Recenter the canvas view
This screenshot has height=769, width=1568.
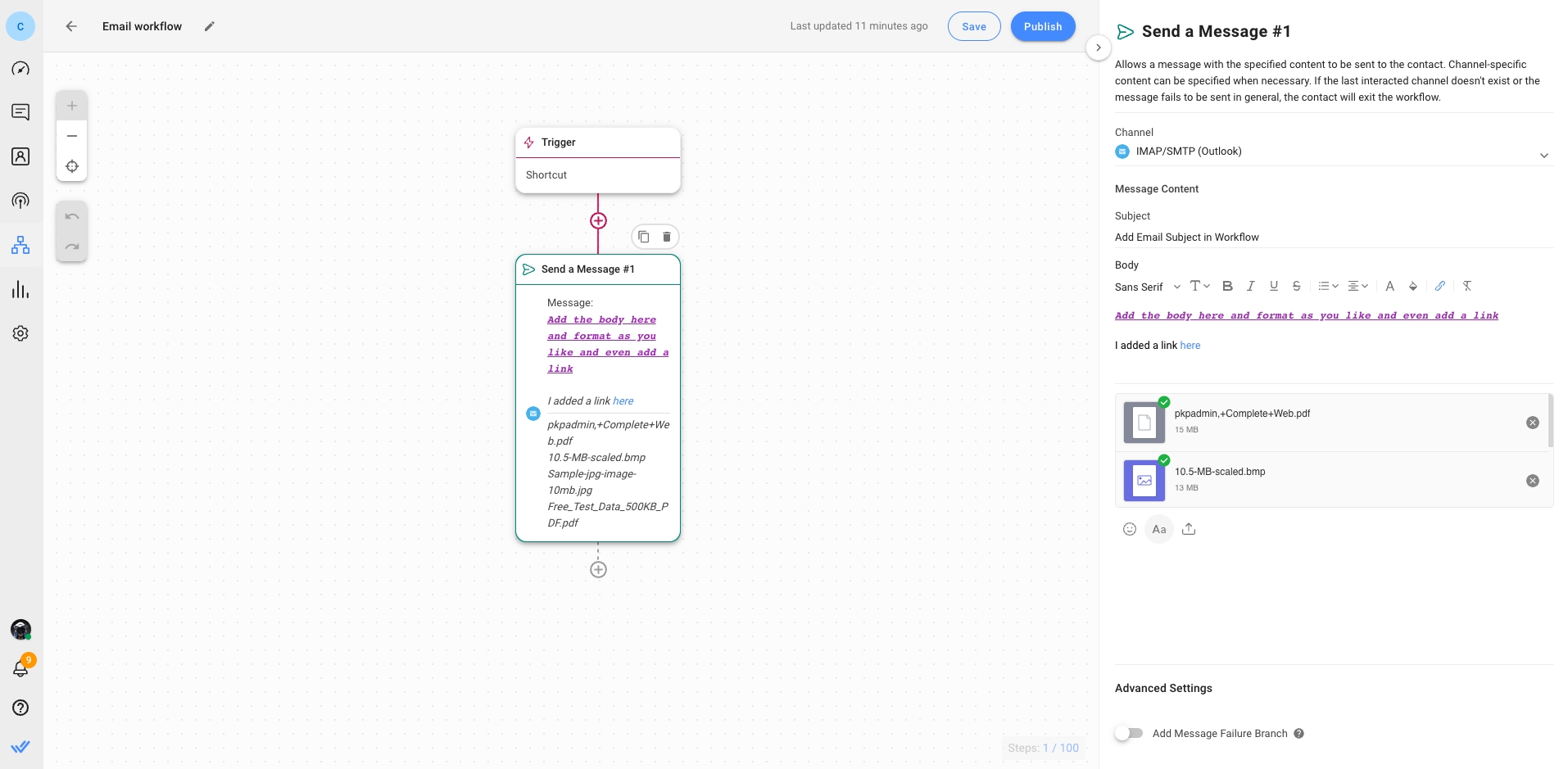(x=72, y=166)
